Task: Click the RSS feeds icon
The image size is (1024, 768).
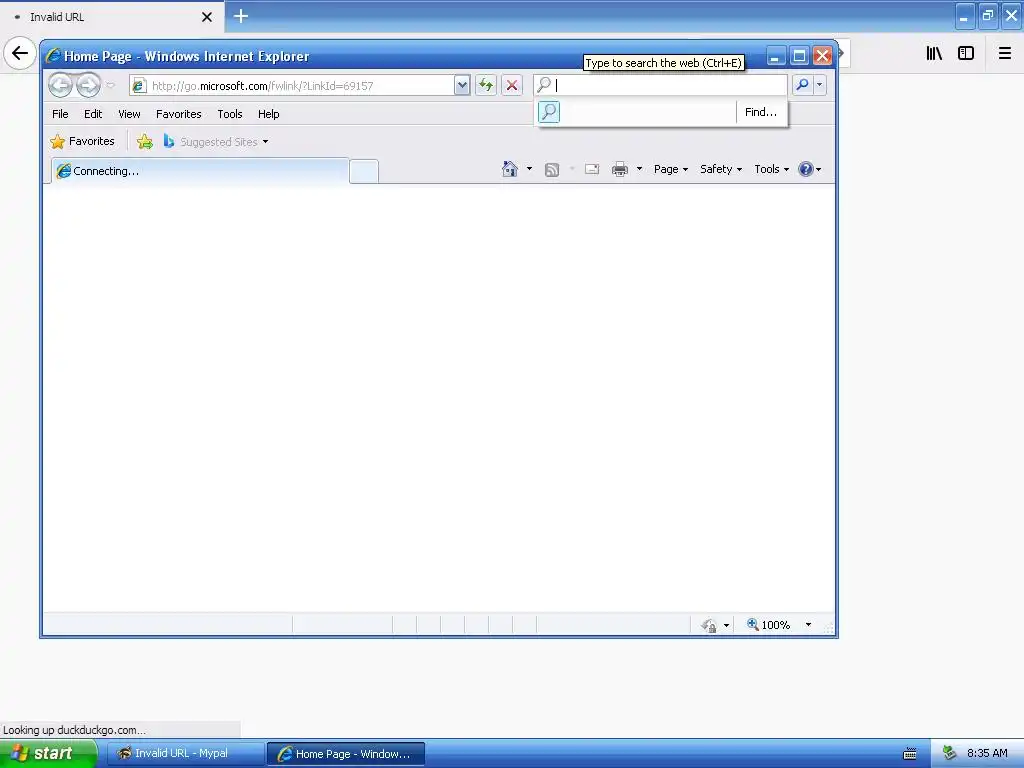Action: click(x=552, y=170)
